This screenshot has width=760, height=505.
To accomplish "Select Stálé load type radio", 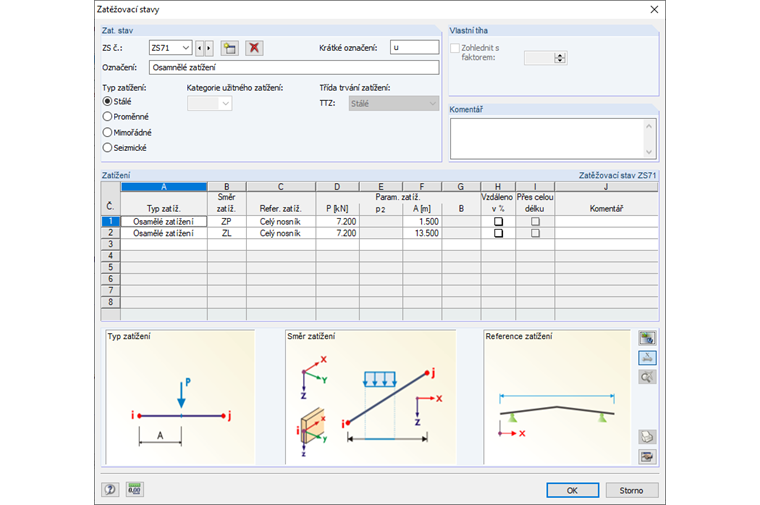I will [x=107, y=101].
